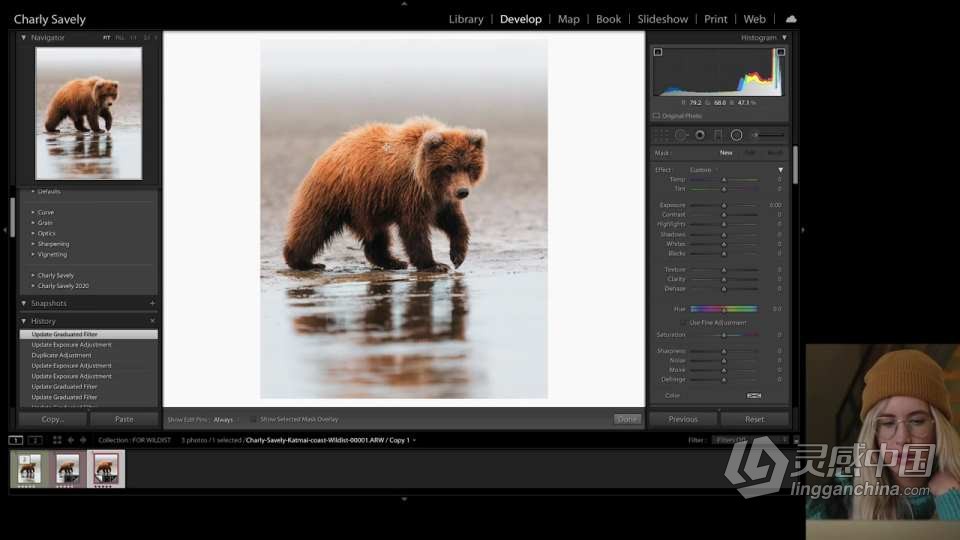Switch to Grid view icon in filmstrip bar

[57, 440]
